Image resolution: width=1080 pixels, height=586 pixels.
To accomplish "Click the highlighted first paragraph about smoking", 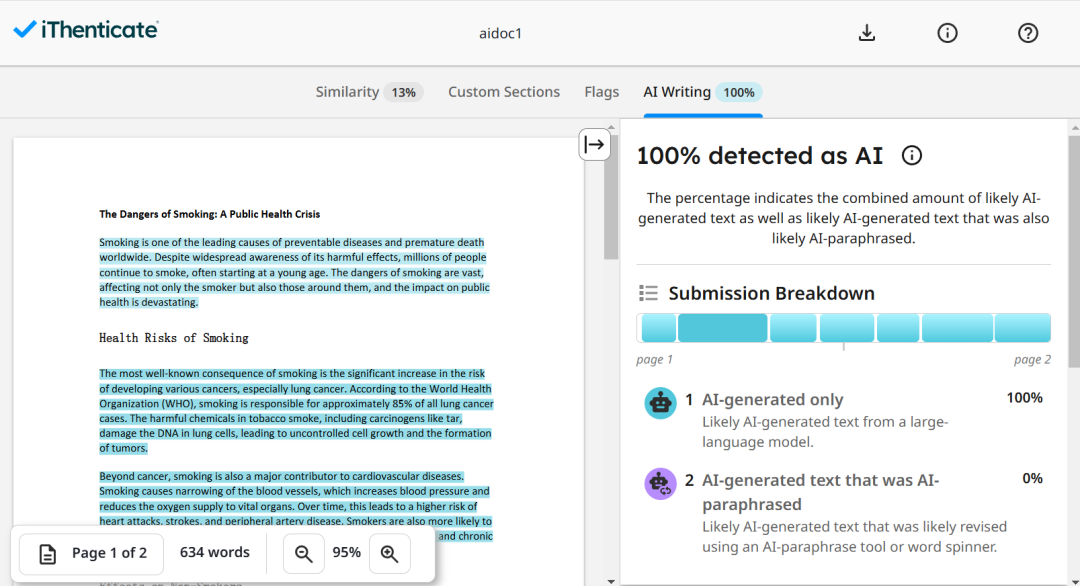I will pos(294,272).
